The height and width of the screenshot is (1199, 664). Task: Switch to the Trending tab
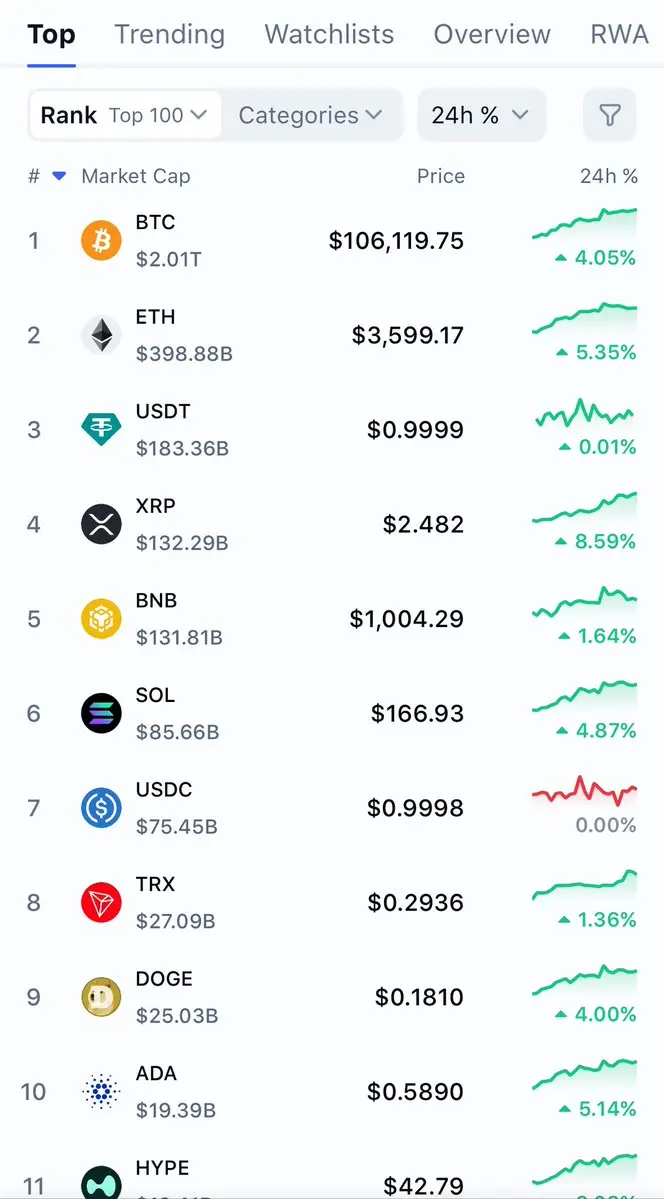coord(170,34)
